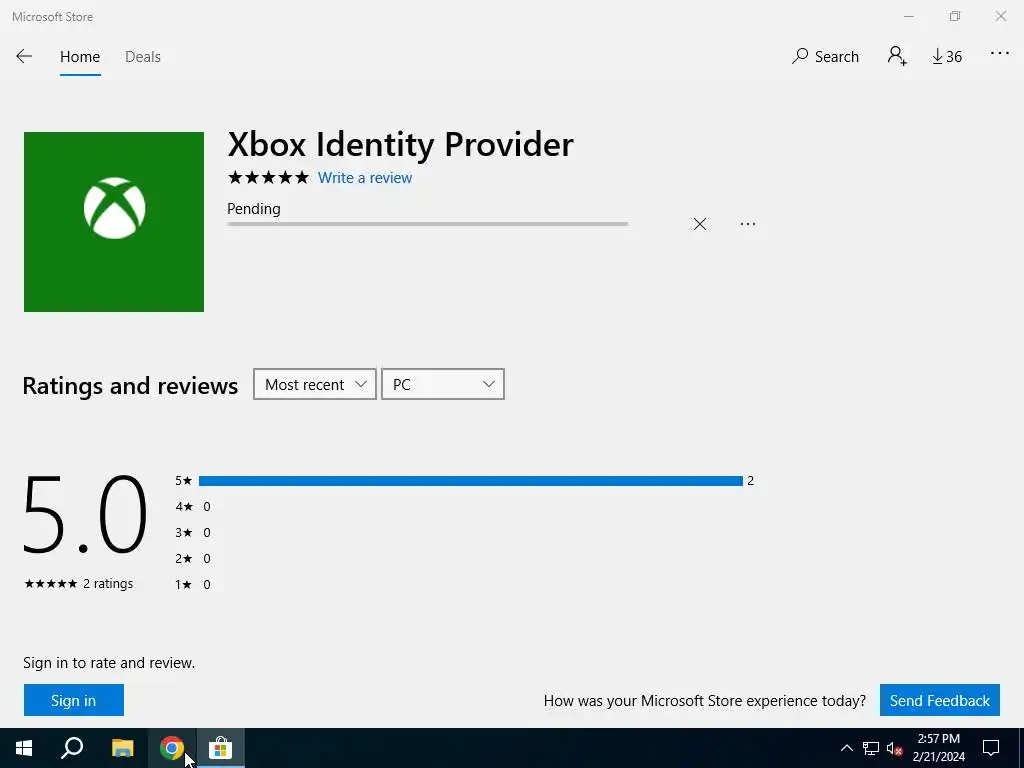The width and height of the screenshot is (1024, 768).
Task: Click the five-star rating under app title
Action: click(x=268, y=178)
